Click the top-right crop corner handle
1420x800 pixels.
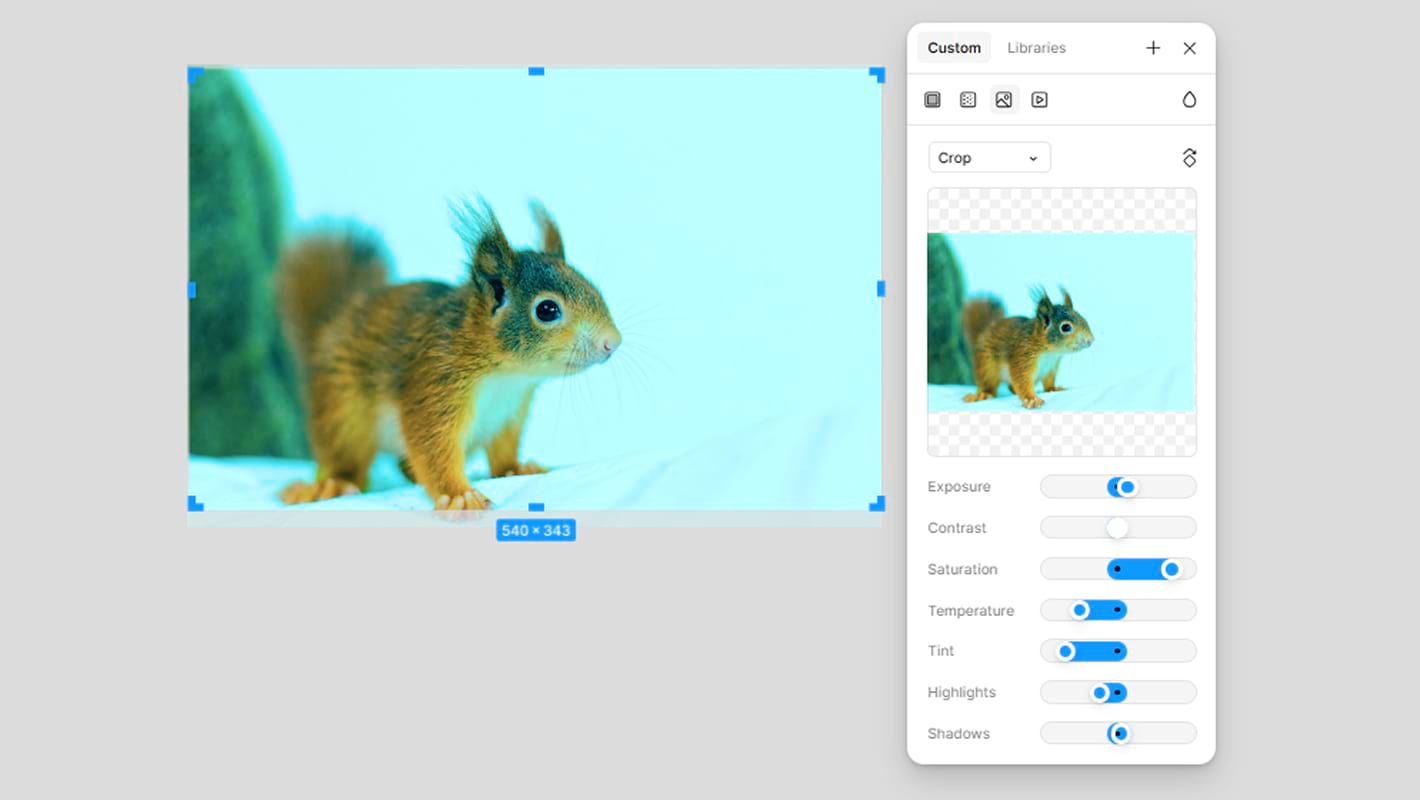[877, 74]
